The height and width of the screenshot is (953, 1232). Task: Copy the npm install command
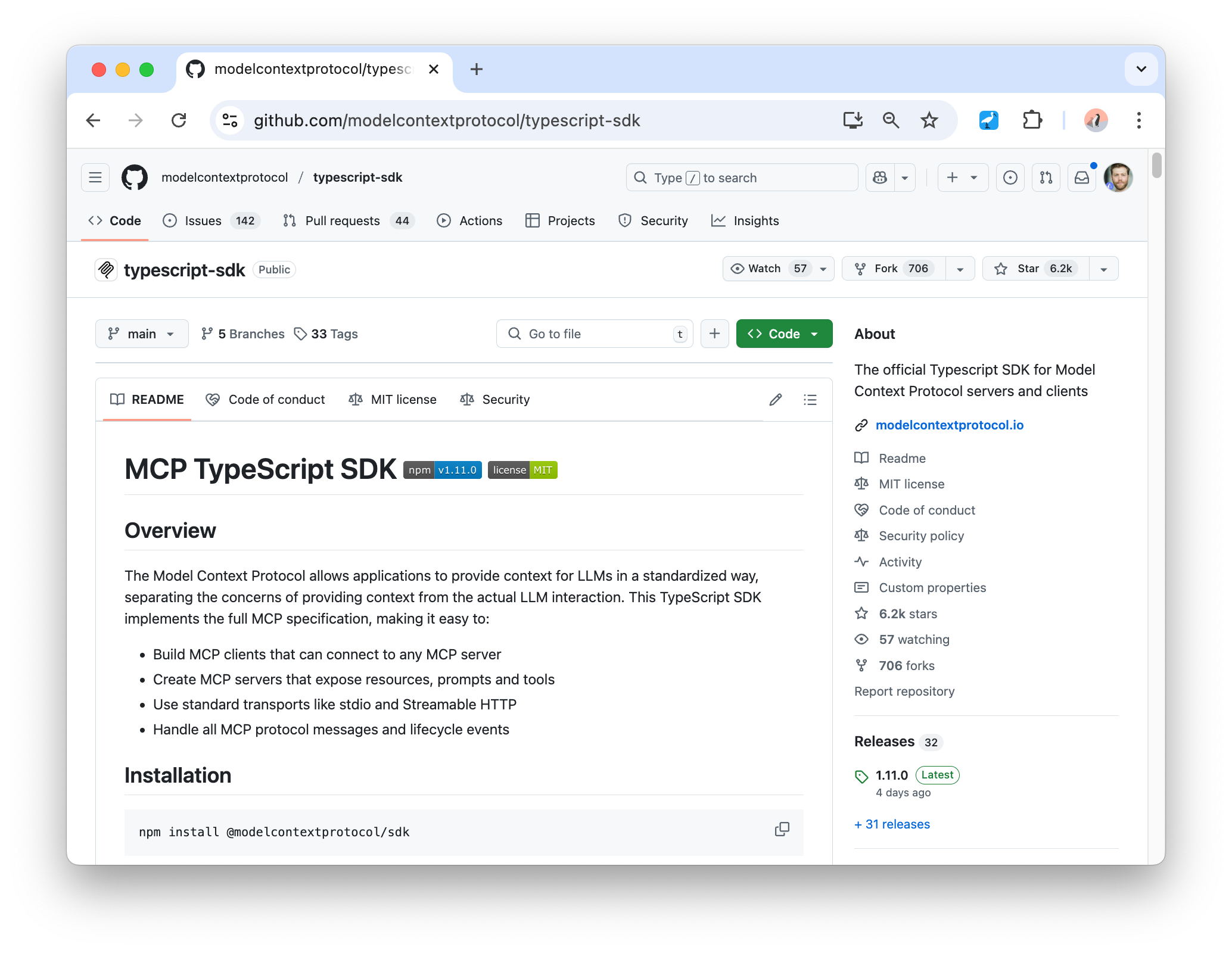click(782, 829)
